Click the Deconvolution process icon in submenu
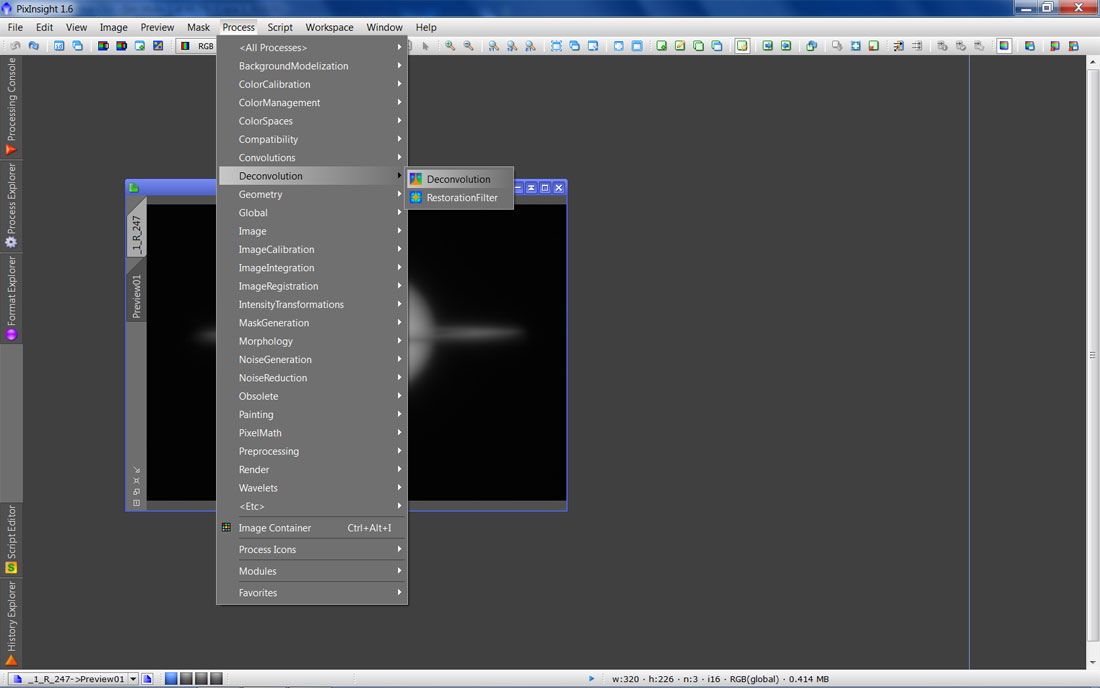This screenshot has width=1100, height=688. pos(416,179)
